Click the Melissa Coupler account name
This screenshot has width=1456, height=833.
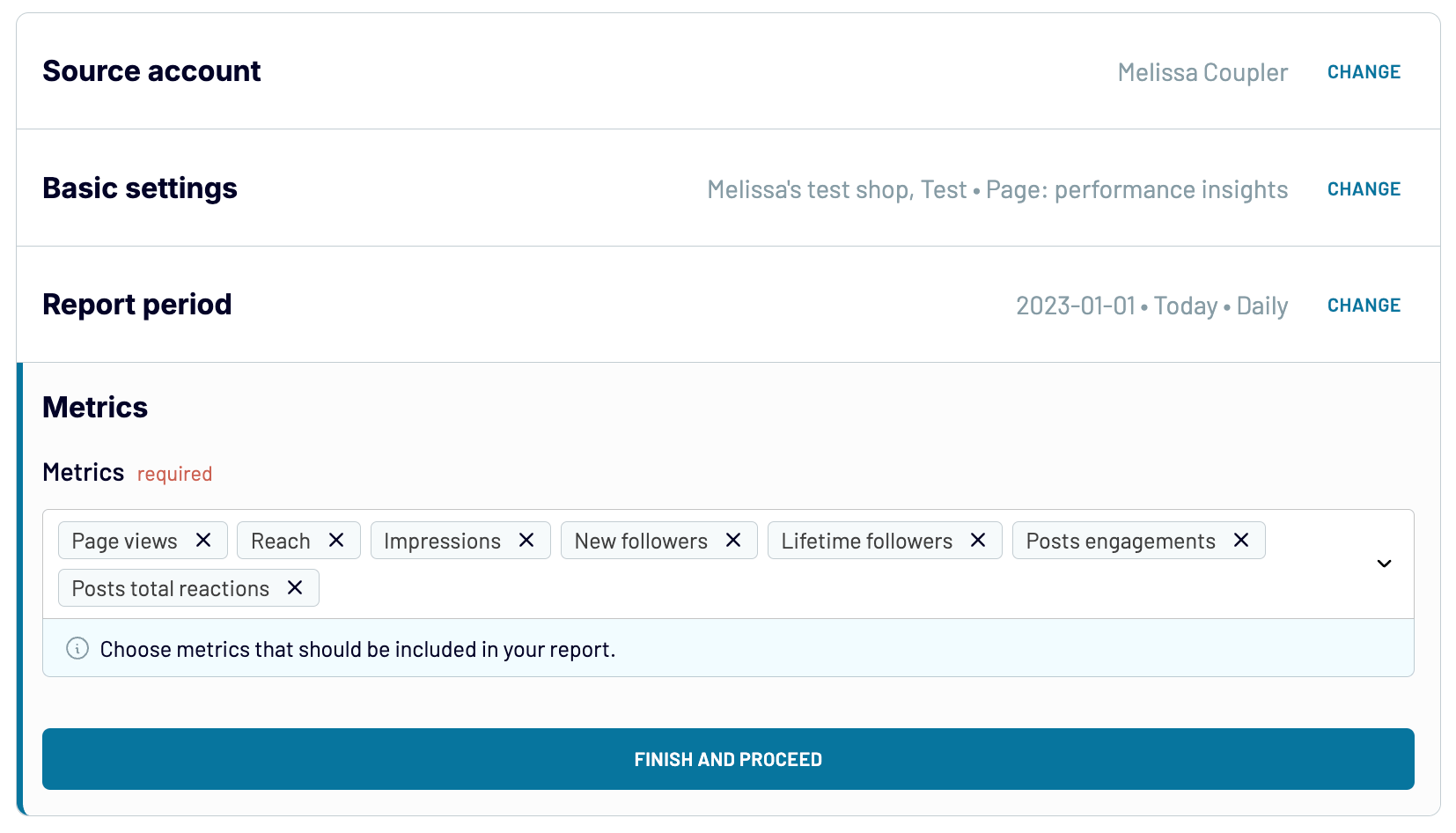[1202, 72]
